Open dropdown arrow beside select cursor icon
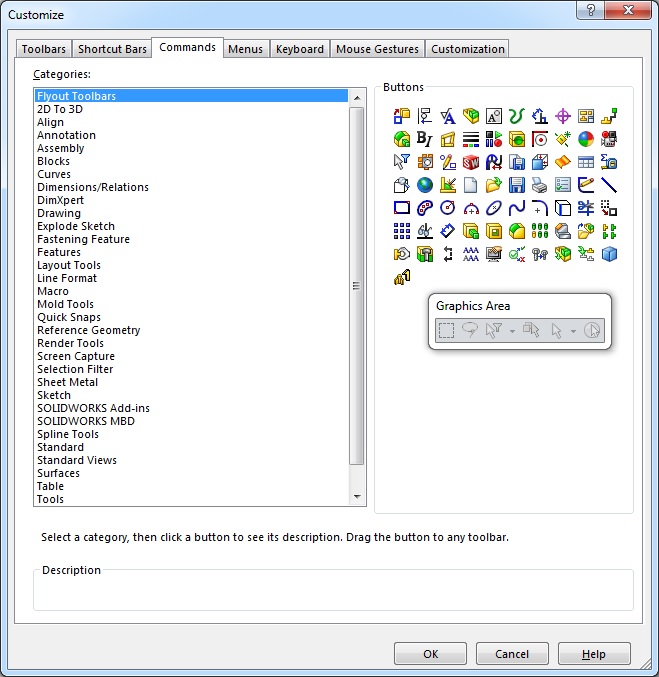Viewport: 659px width, 677px height. [572, 331]
